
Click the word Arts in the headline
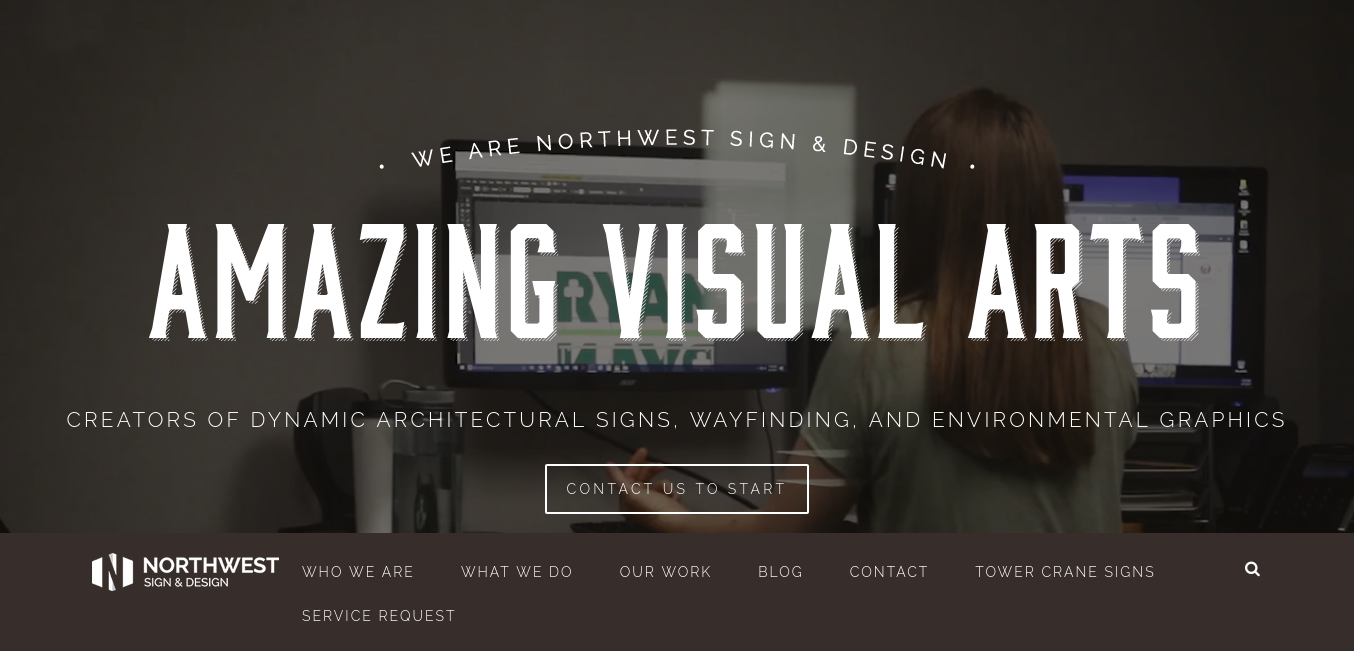[x=1086, y=282]
